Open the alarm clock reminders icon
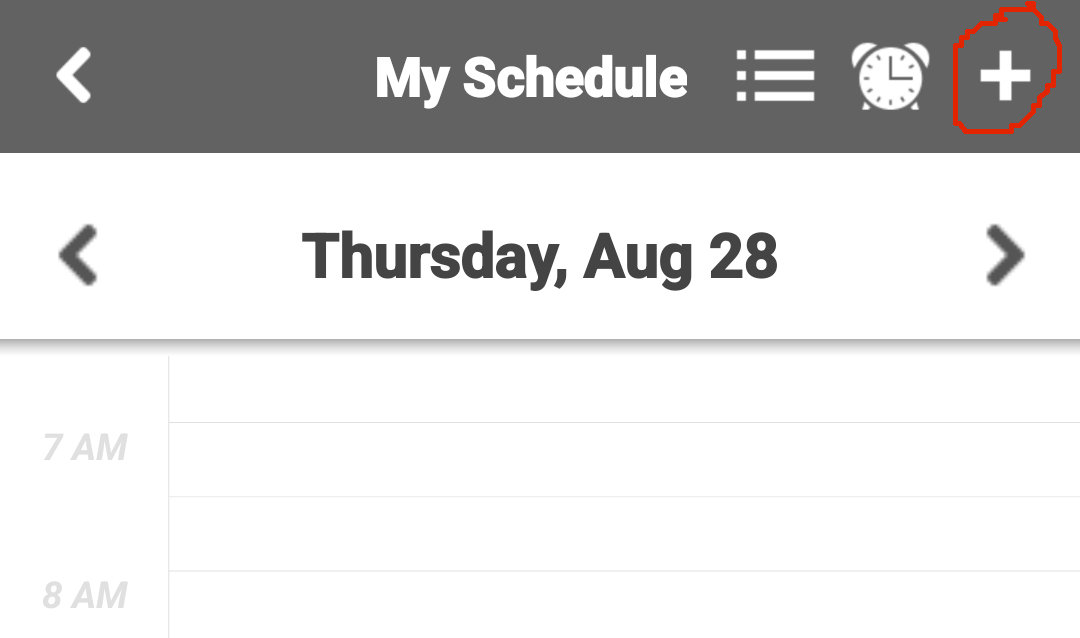This screenshot has width=1080, height=638. [x=890, y=76]
